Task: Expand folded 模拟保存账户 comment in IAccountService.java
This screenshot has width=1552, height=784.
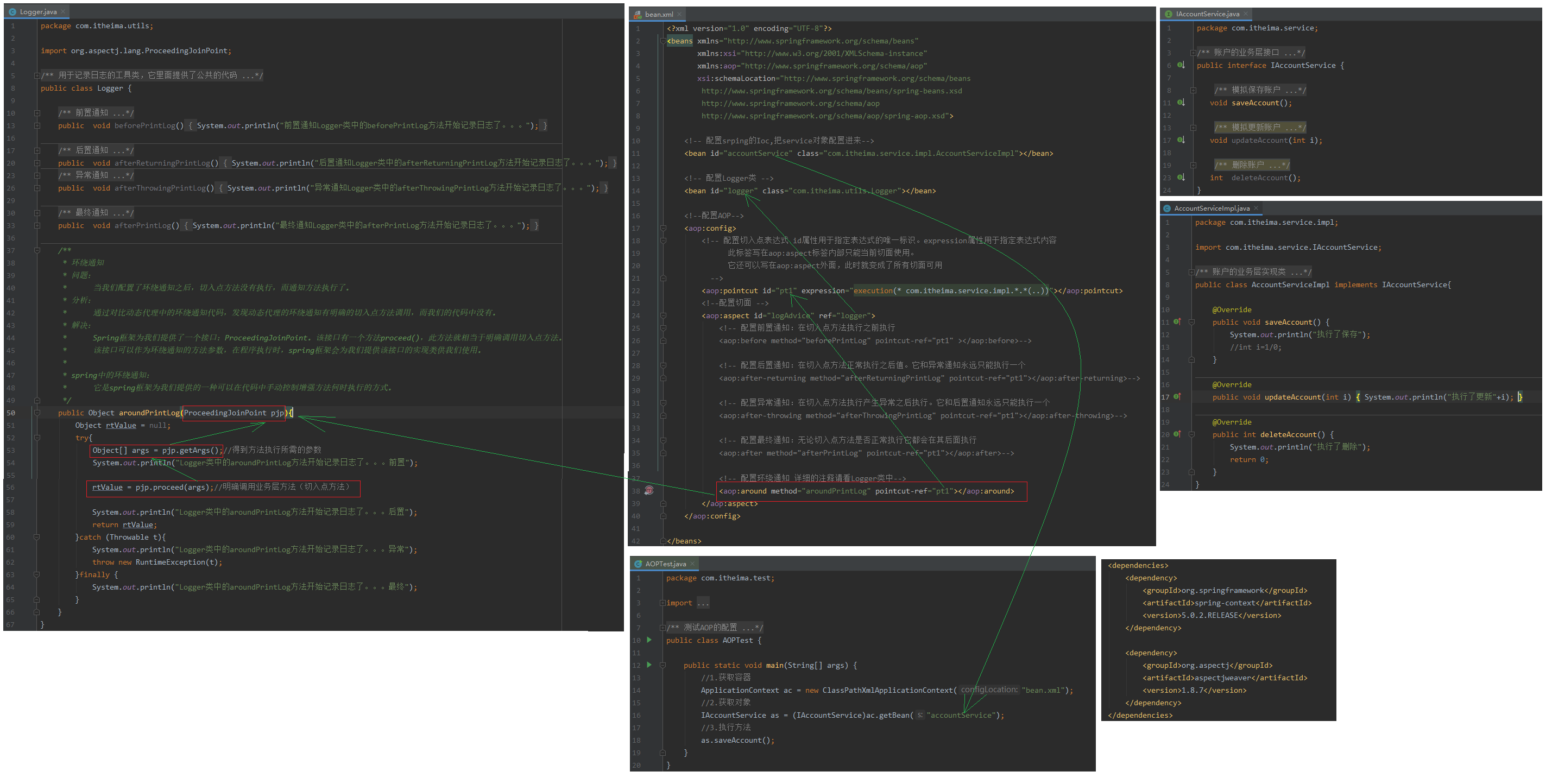Action: click(x=1193, y=90)
